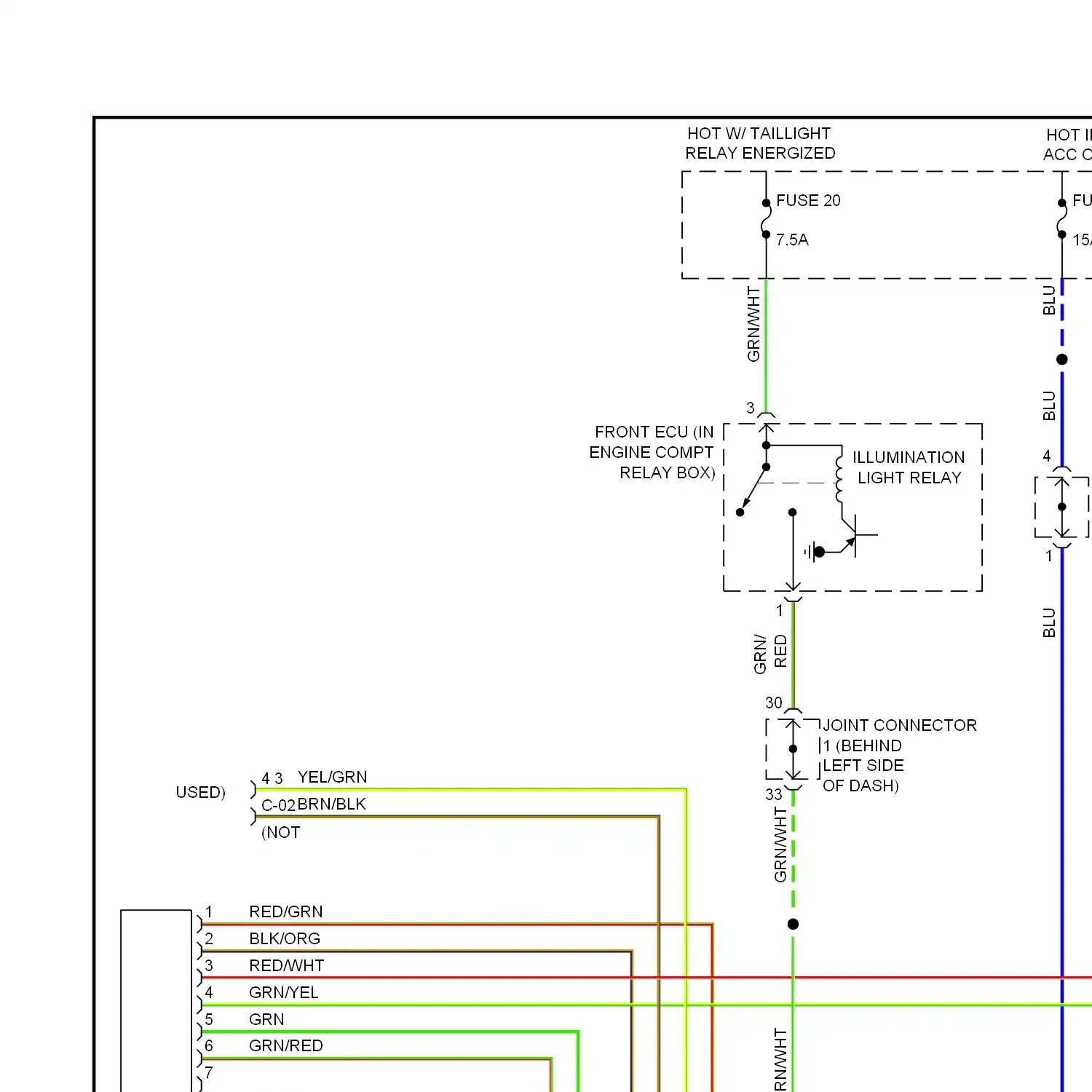
Task: Click the GRN/YEL wire label at pin 4
Action: (284, 992)
